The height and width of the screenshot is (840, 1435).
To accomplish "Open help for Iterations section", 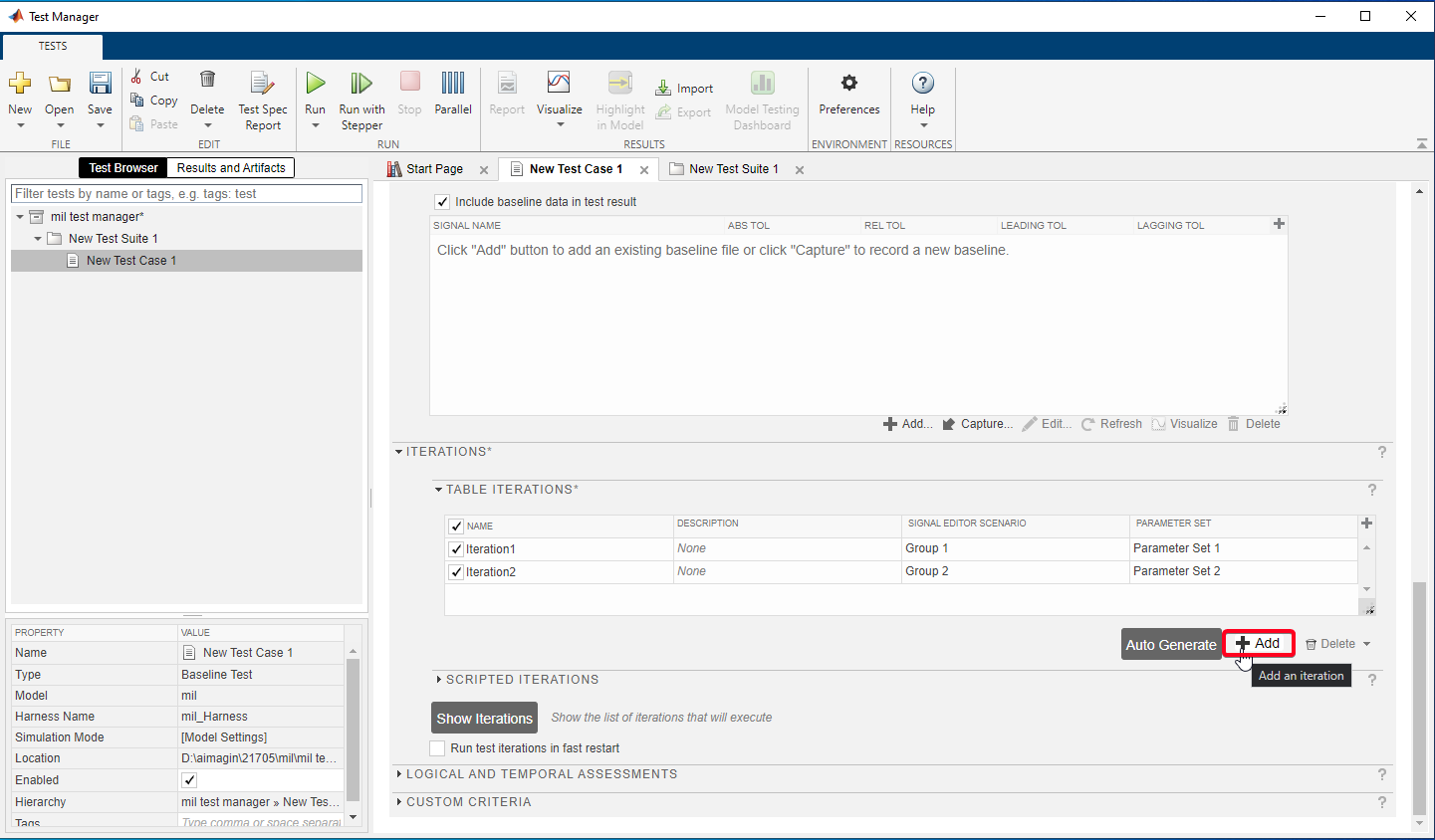I will [x=1381, y=452].
